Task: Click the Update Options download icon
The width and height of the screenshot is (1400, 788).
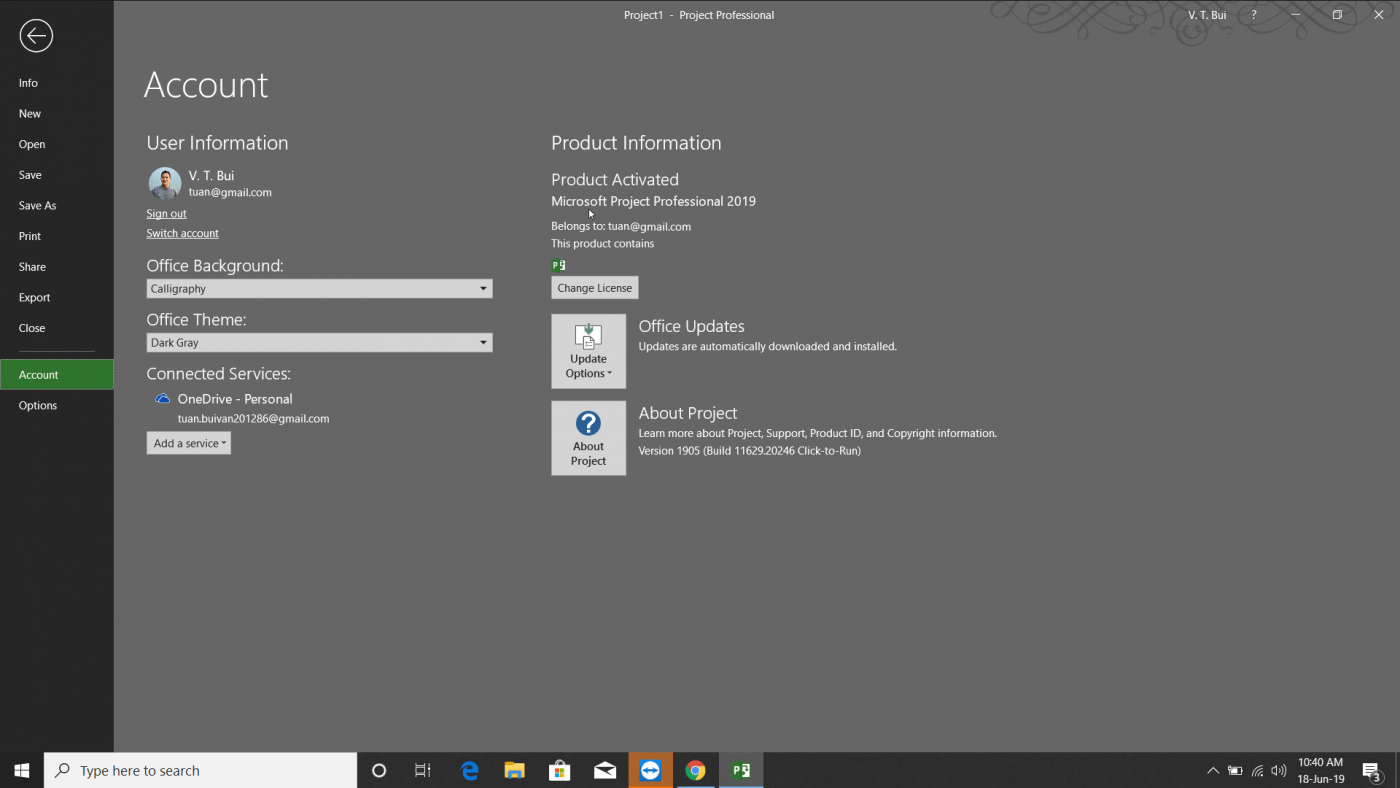Action: pos(588,338)
